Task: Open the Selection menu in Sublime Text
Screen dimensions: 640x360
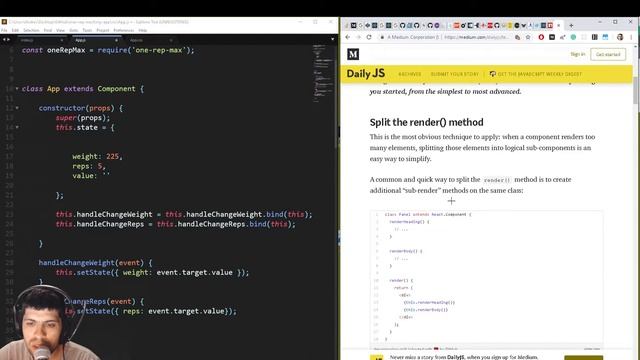Action: (31, 30)
